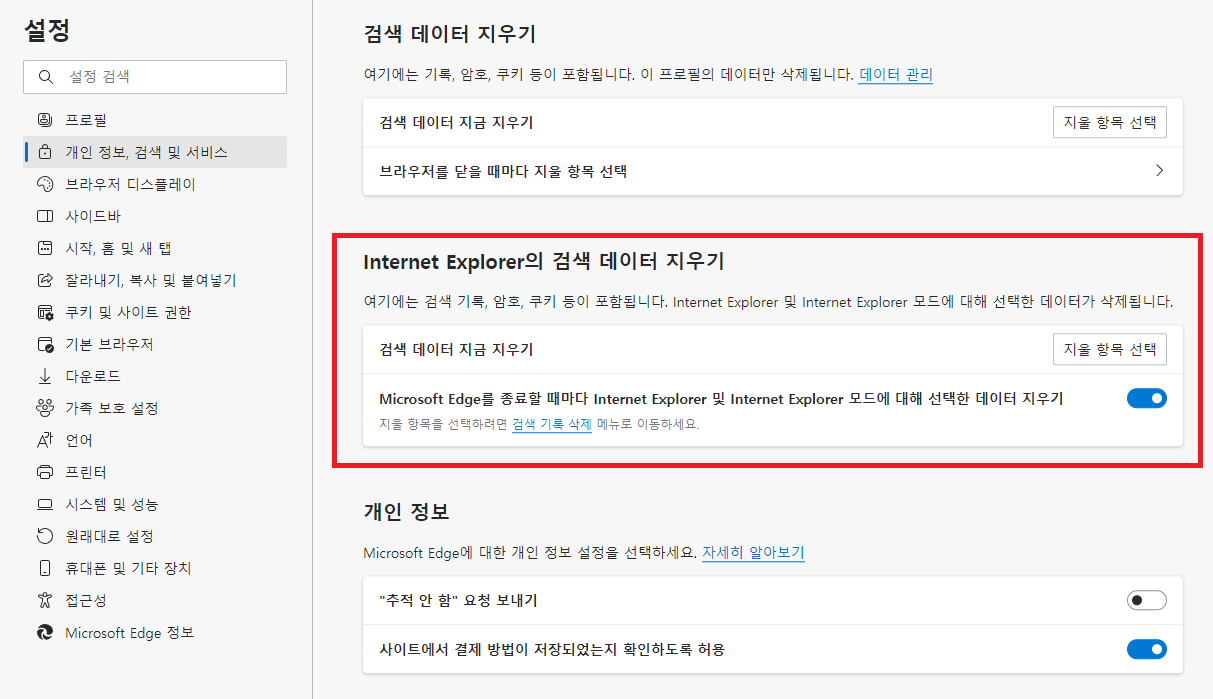The width and height of the screenshot is (1213, 699).
Task: Click the 원래대로 설정 reset icon
Action: tap(44, 536)
